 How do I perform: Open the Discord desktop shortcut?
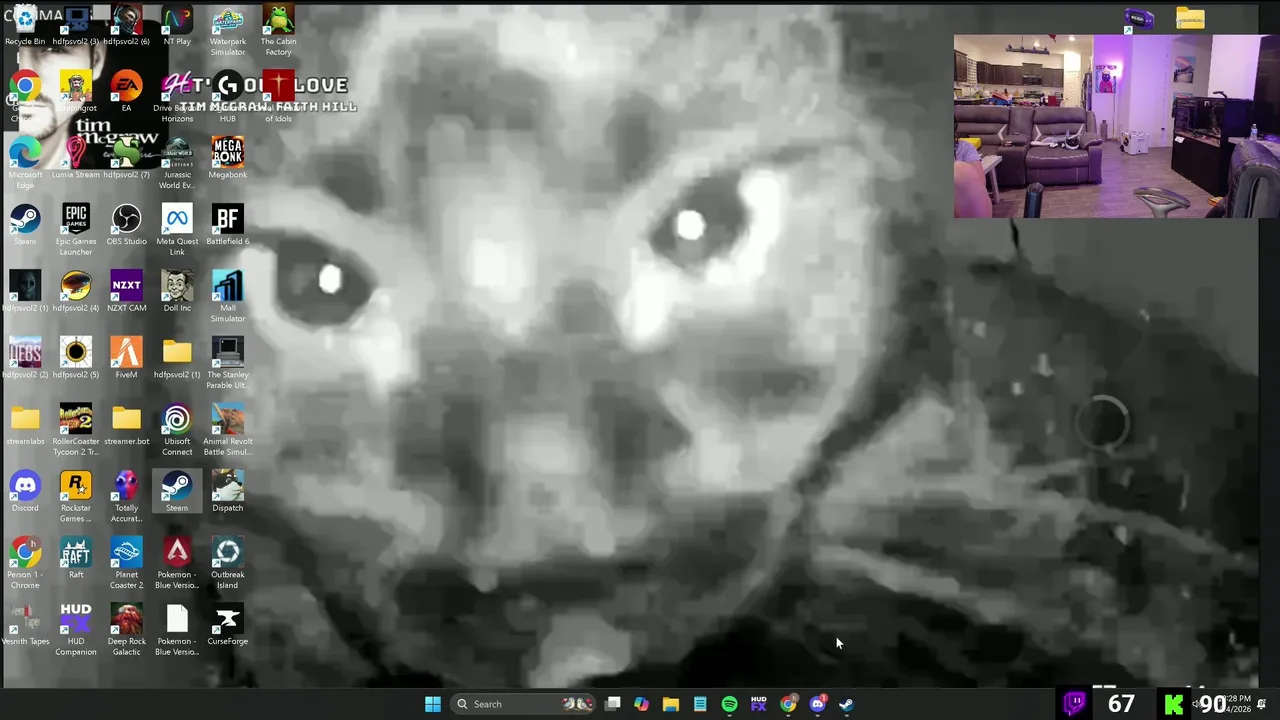coord(25,492)
